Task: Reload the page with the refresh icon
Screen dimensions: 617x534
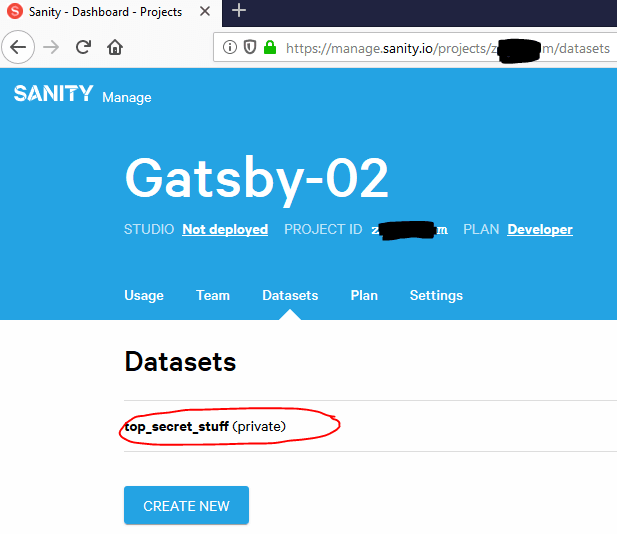Action: (83, 48)
